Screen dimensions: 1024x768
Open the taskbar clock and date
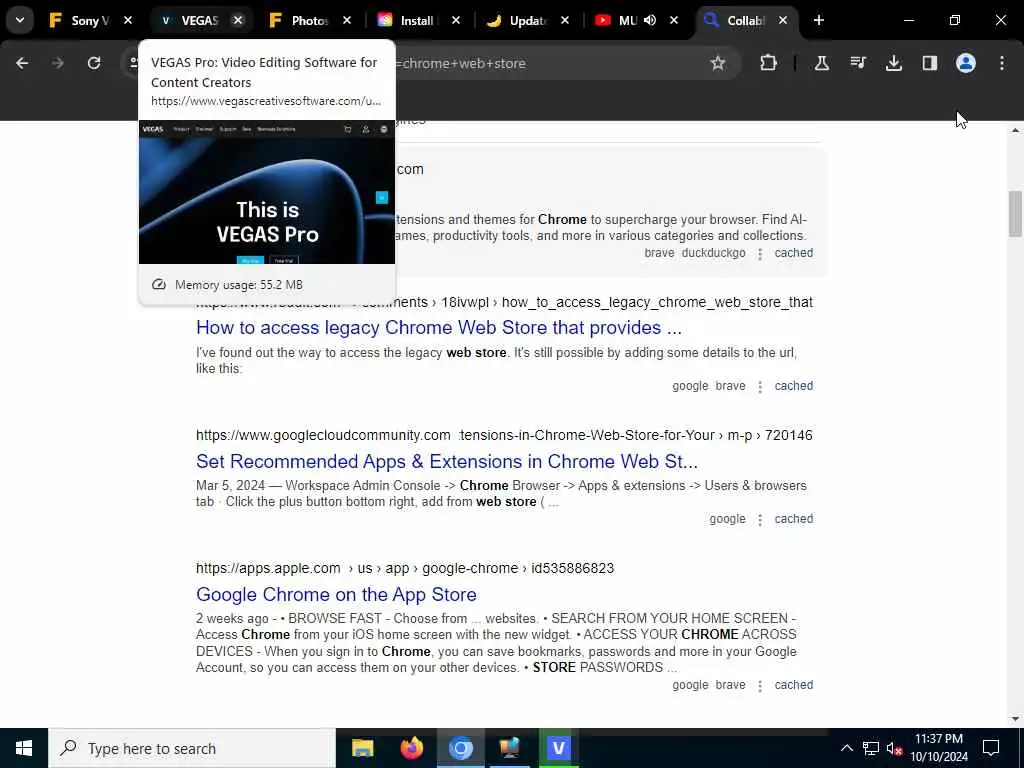pos(939,748)
